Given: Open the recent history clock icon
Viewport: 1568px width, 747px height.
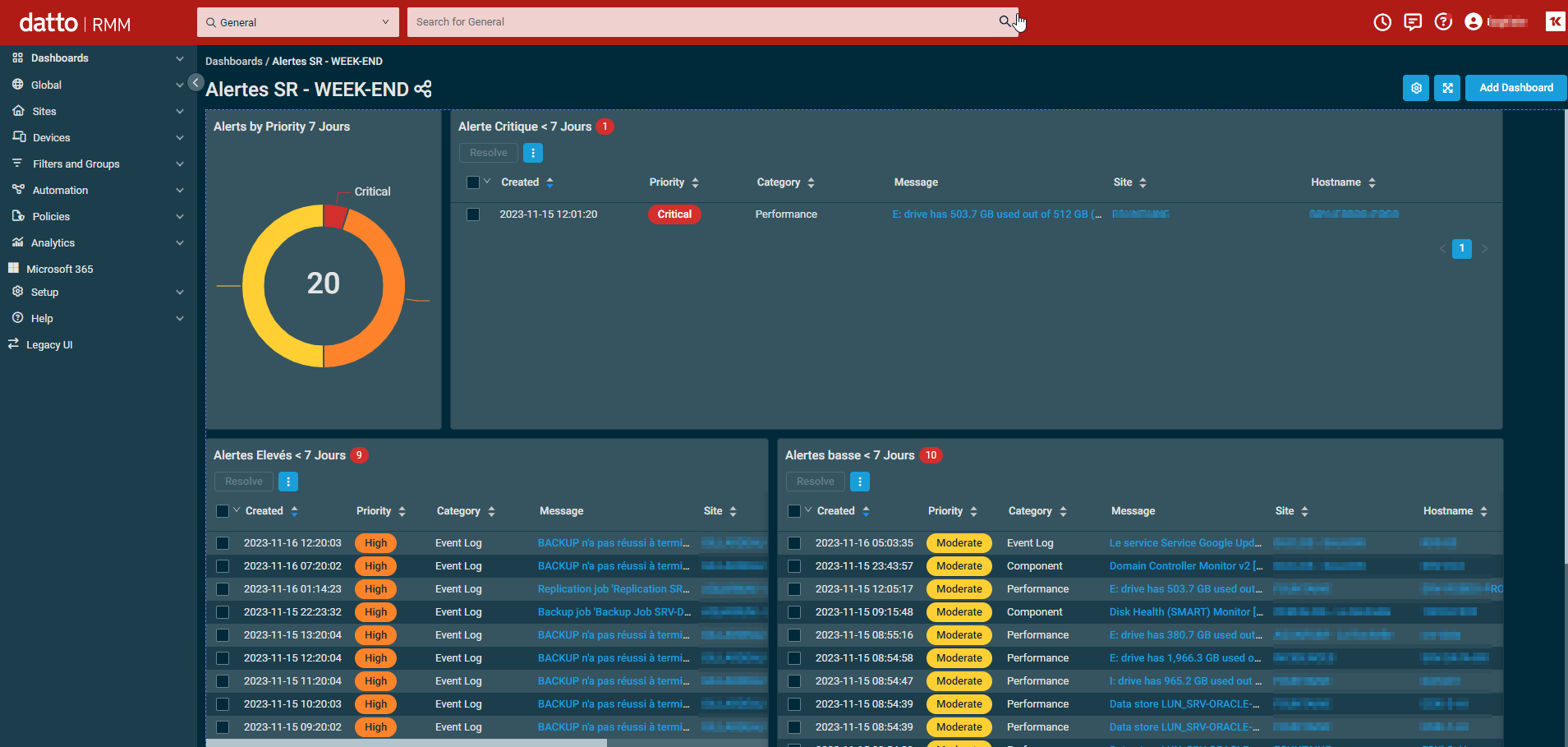Looking at the screenshot, I should tap(1382, 22).
